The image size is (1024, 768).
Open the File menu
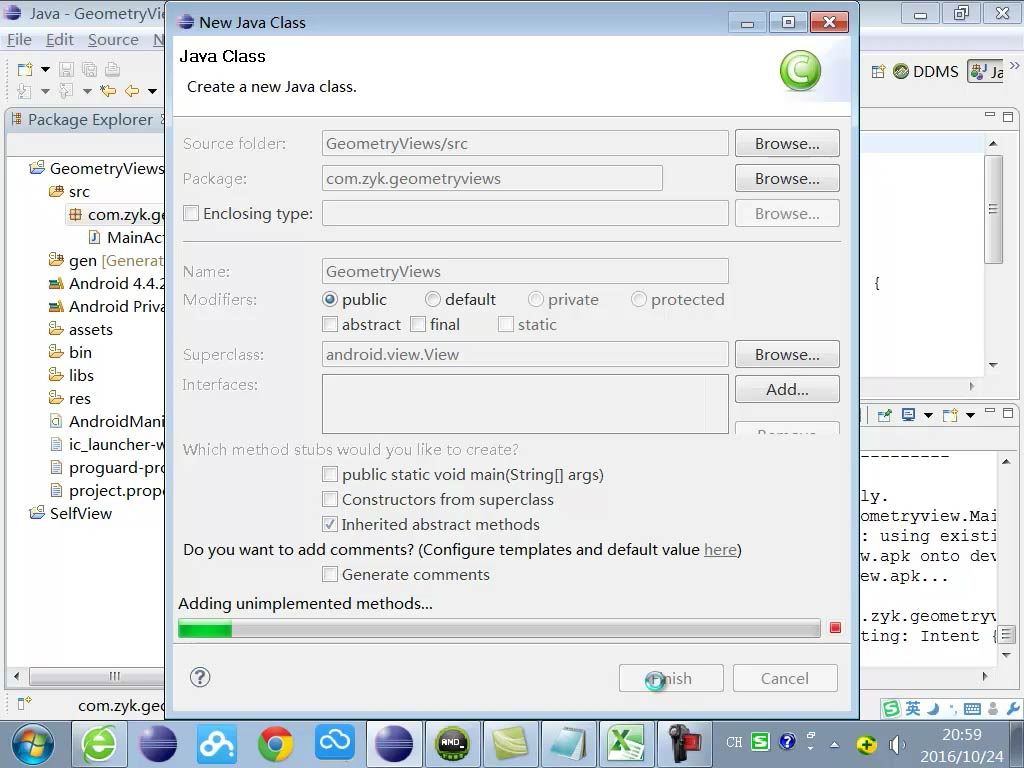[19, 40]
